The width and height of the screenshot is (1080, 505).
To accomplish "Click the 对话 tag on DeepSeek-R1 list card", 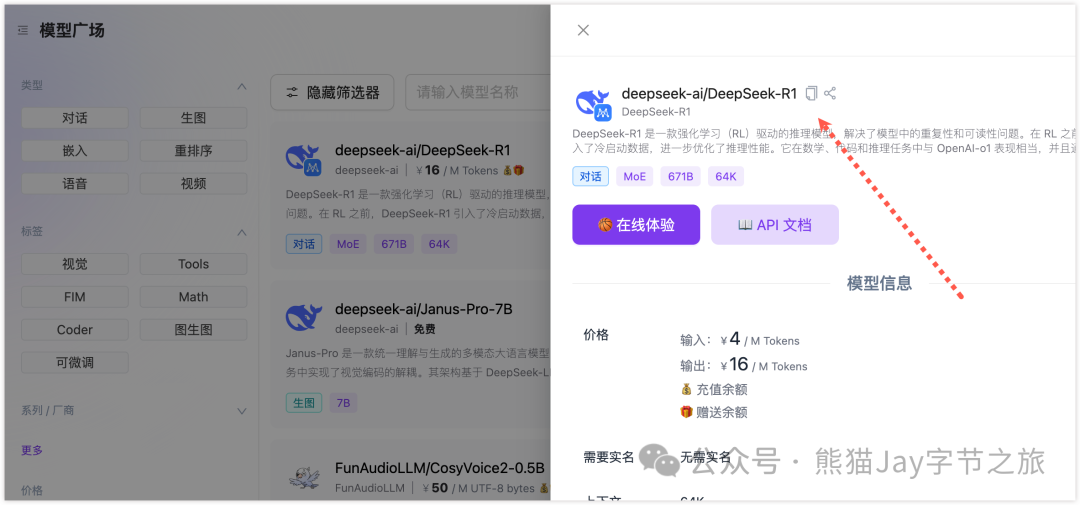I will [x=304, y=244].
